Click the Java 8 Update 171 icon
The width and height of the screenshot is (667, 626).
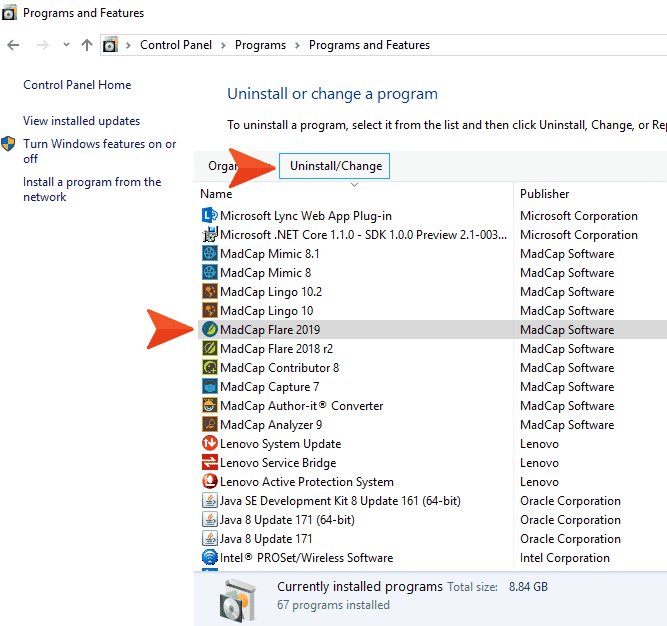click(x=209, y=538)
